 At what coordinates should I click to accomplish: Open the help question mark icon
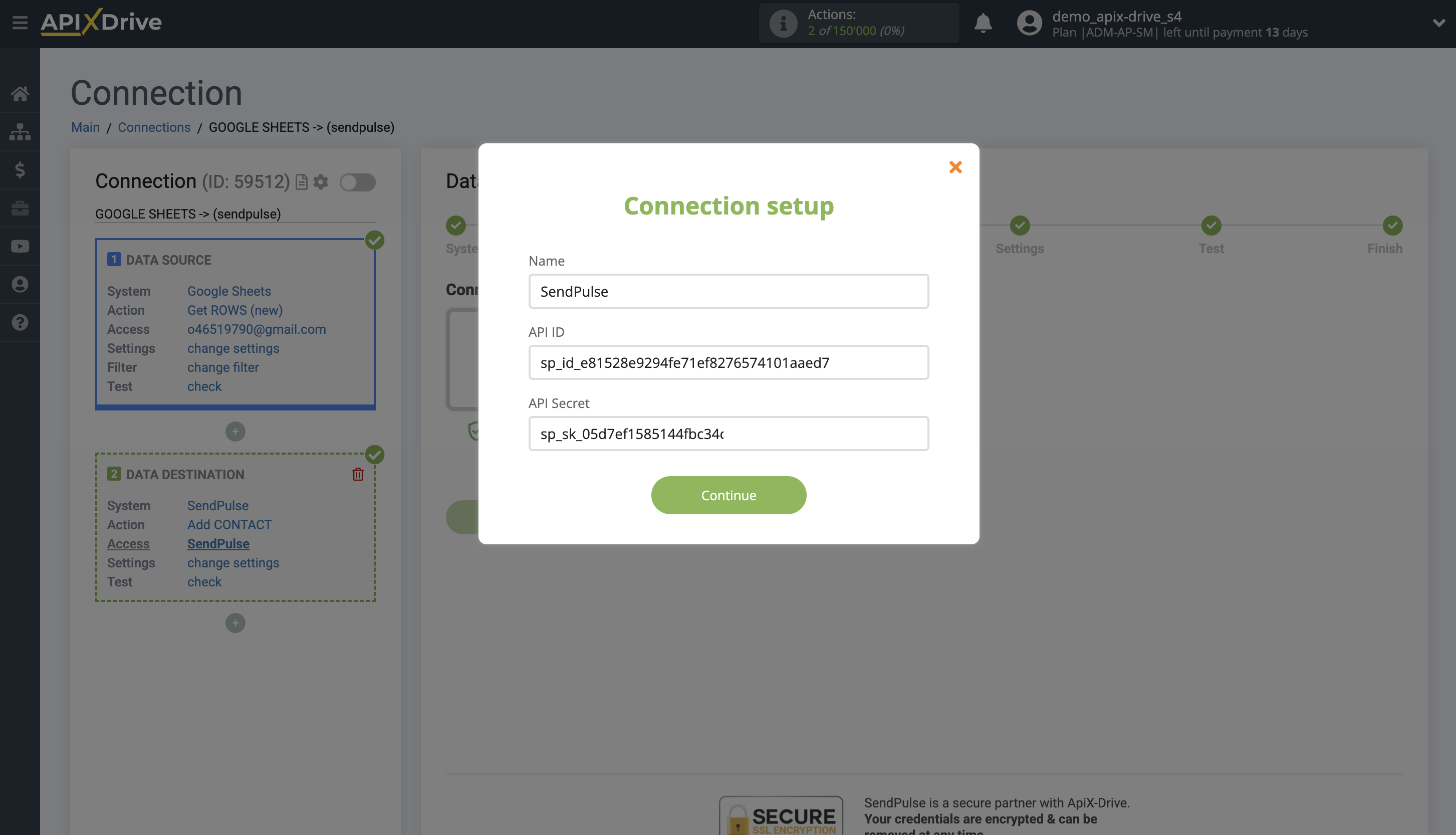pos(20,322)
